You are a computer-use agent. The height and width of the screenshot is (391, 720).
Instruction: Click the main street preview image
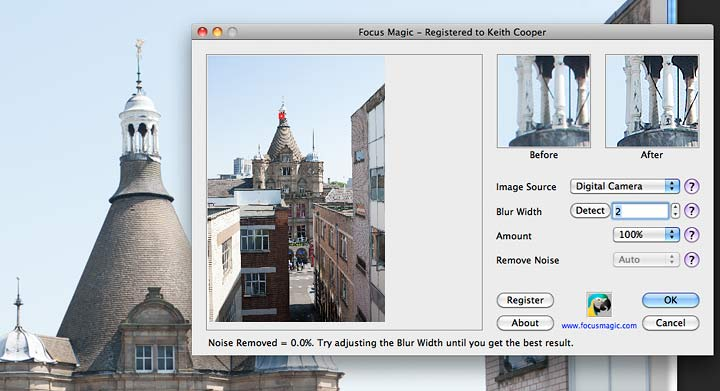296,189
